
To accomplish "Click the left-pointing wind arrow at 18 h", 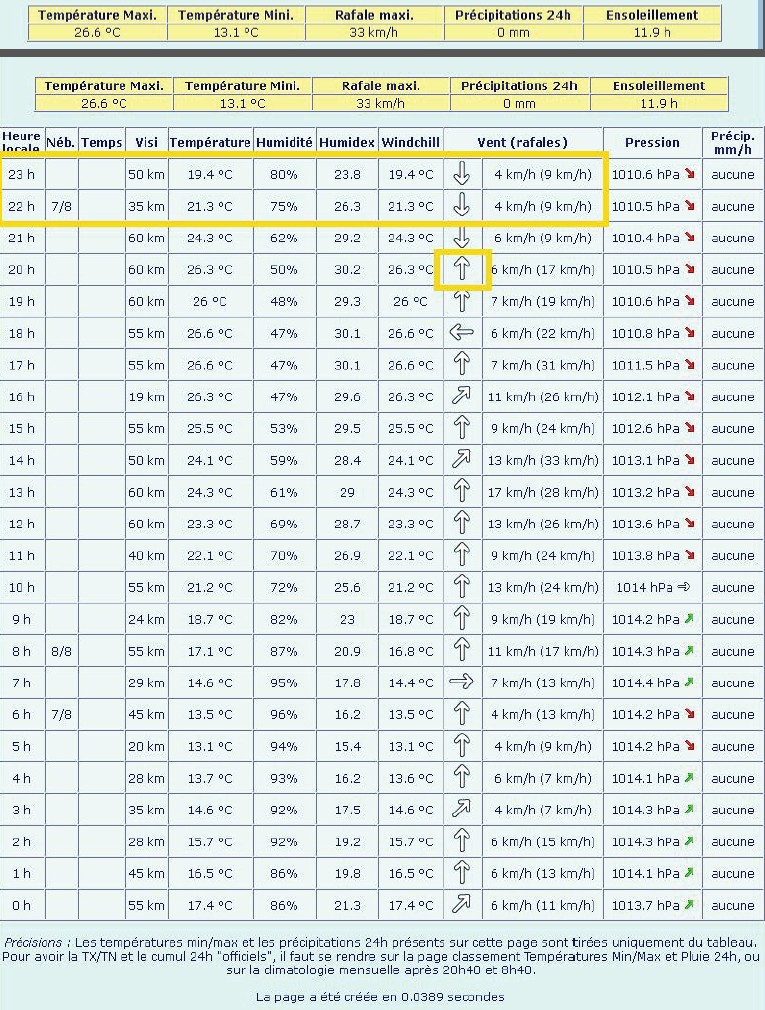I will point(461,333).
